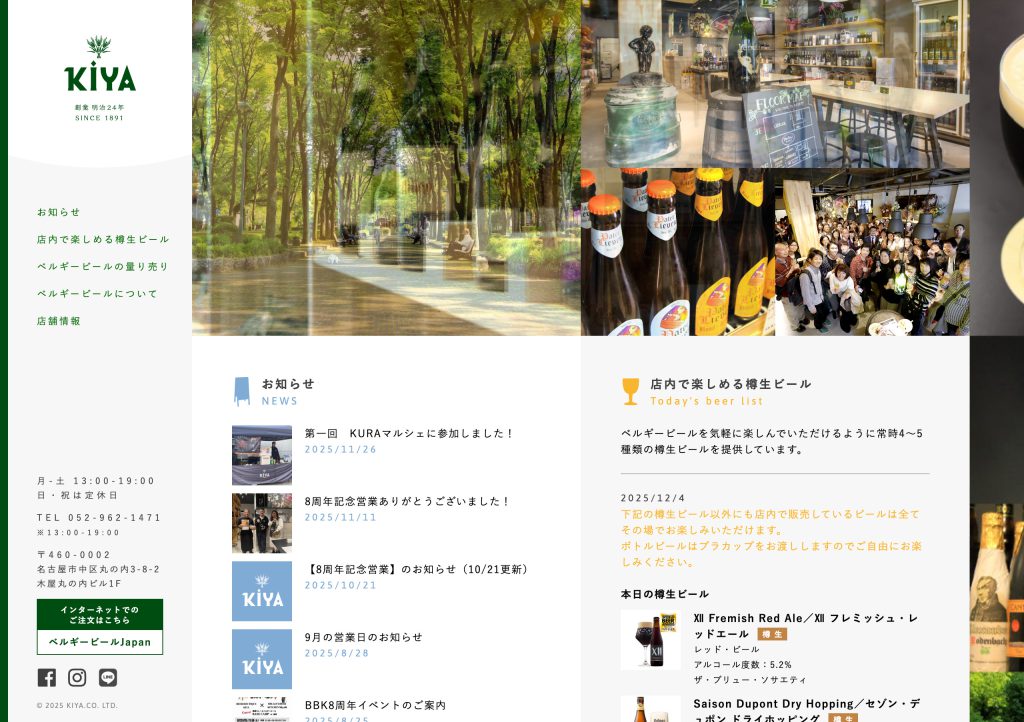Screen dimensions: 1024x722
Task: Open 8周年記念営業ありがとうございました article
Action: click(x=407, y=501)
